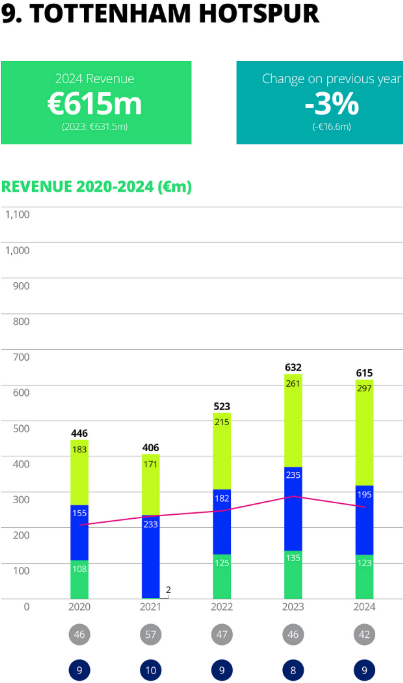Click the 100 y-axis label

(21, 571)
